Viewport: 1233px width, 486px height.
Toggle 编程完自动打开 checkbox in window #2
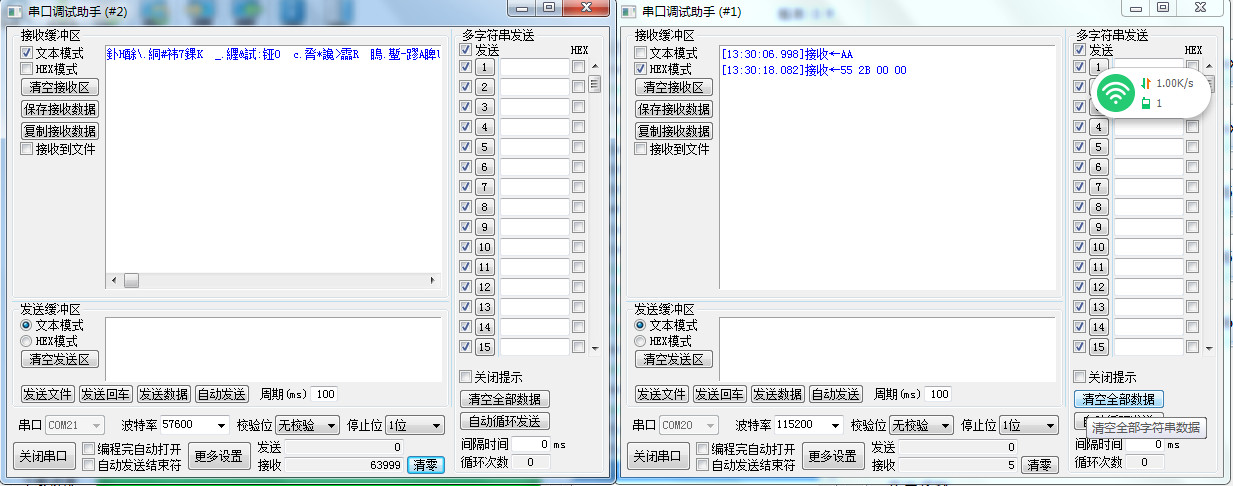point(89,449)
